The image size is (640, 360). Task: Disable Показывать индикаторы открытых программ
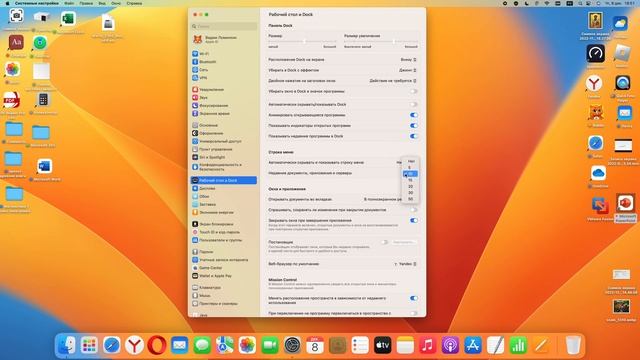click(x=413, y=126)
